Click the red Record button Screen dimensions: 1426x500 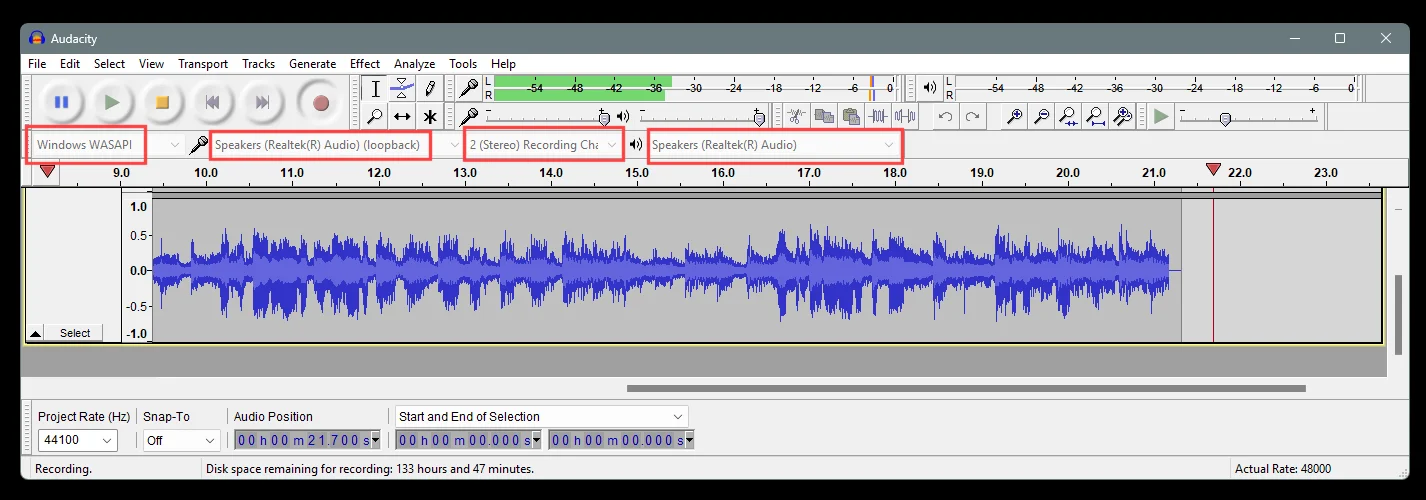320,102
